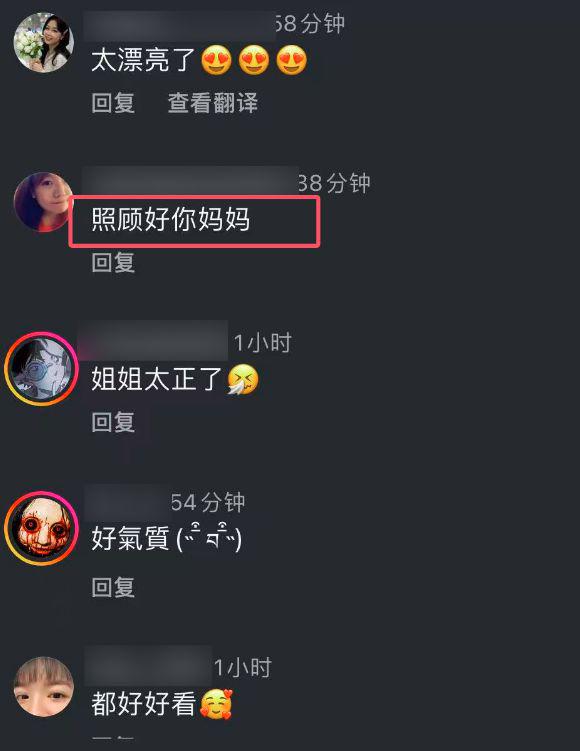Screen dimensions: 580x751
Task: Tap the avatar beside 都好好看 comment
Action: [x=43, y=687]
